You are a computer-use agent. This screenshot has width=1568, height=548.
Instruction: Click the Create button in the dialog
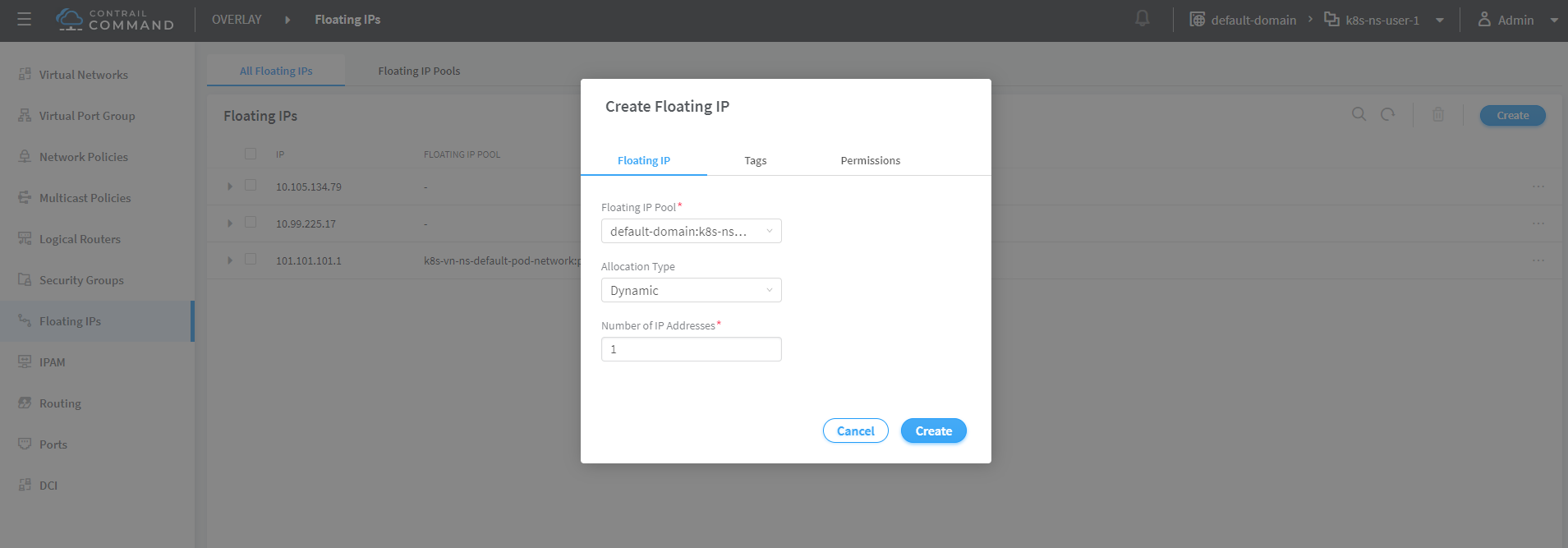point(934,431)
